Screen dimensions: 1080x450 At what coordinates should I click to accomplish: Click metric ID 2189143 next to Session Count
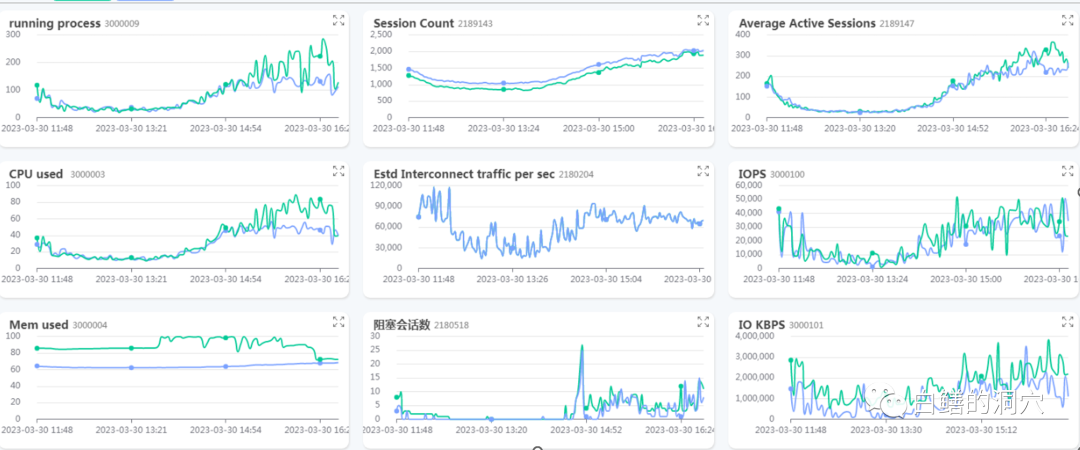click(x=475, y=23)
